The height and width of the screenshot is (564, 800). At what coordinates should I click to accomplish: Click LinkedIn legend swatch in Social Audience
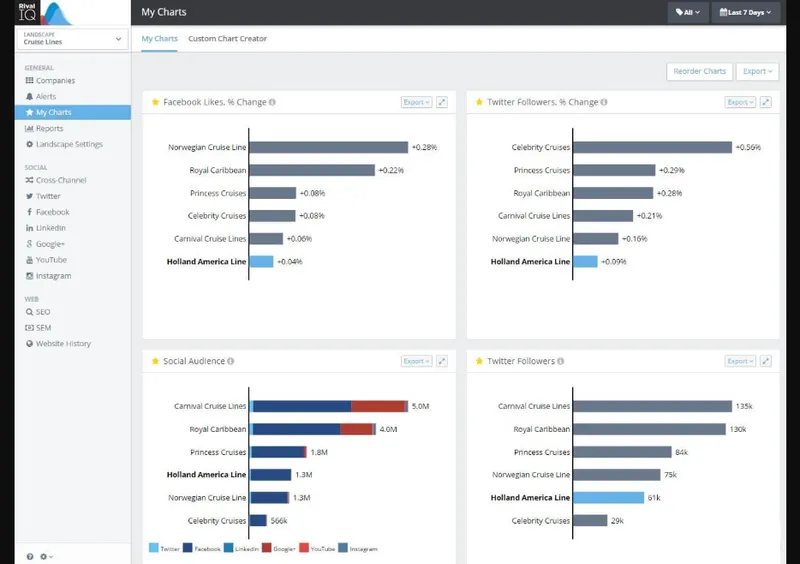click(229, 548)
